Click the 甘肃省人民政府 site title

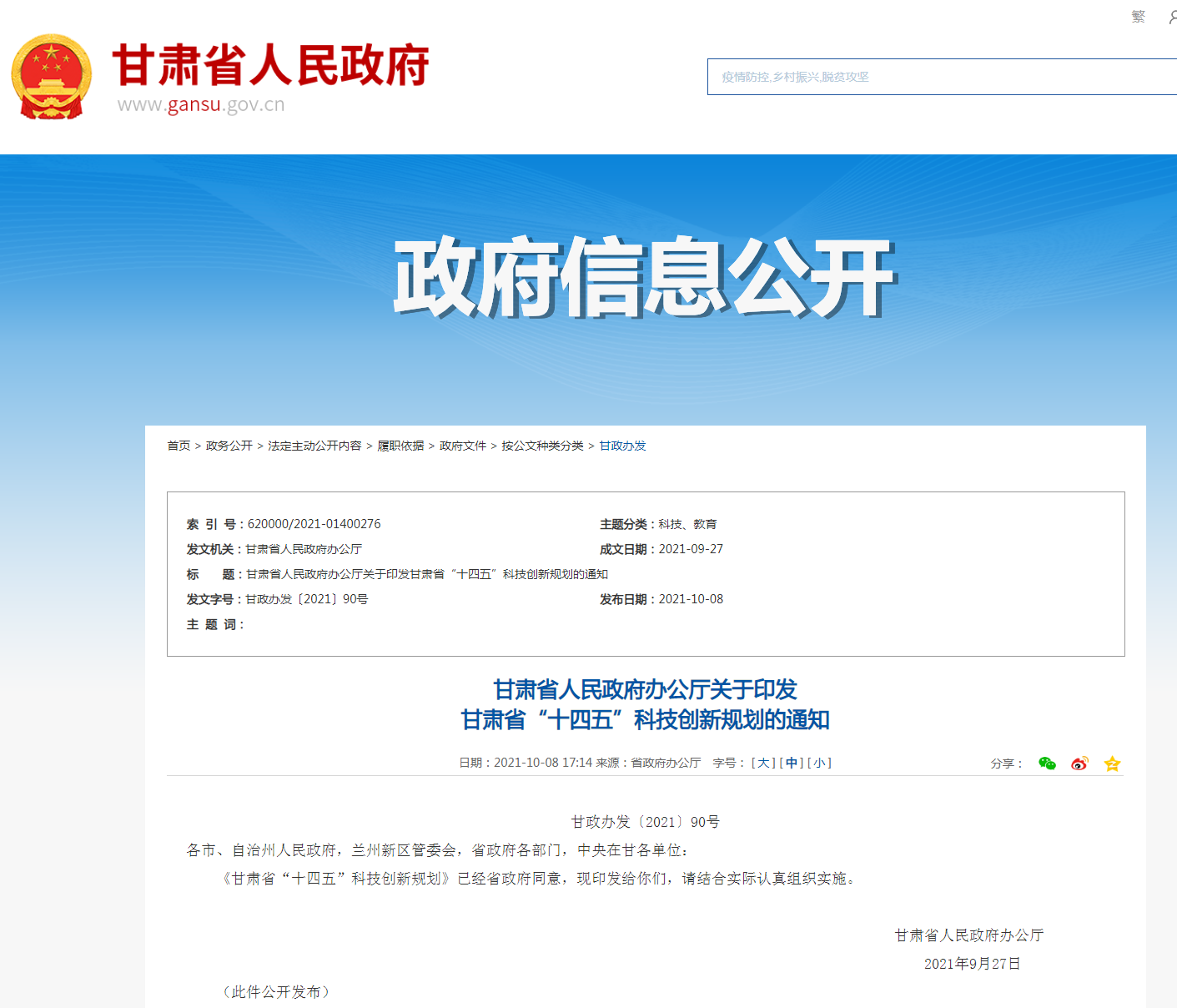[x=270, y=65]
